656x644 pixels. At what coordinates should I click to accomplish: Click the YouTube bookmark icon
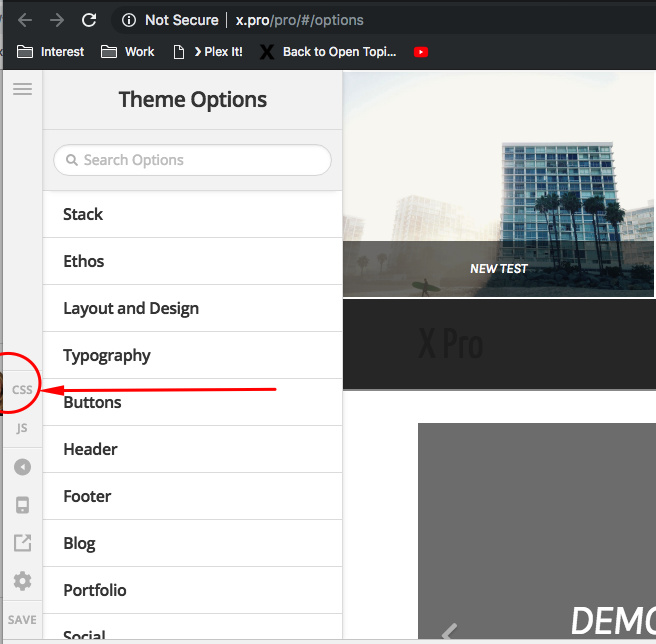click(x=421, y=52)
